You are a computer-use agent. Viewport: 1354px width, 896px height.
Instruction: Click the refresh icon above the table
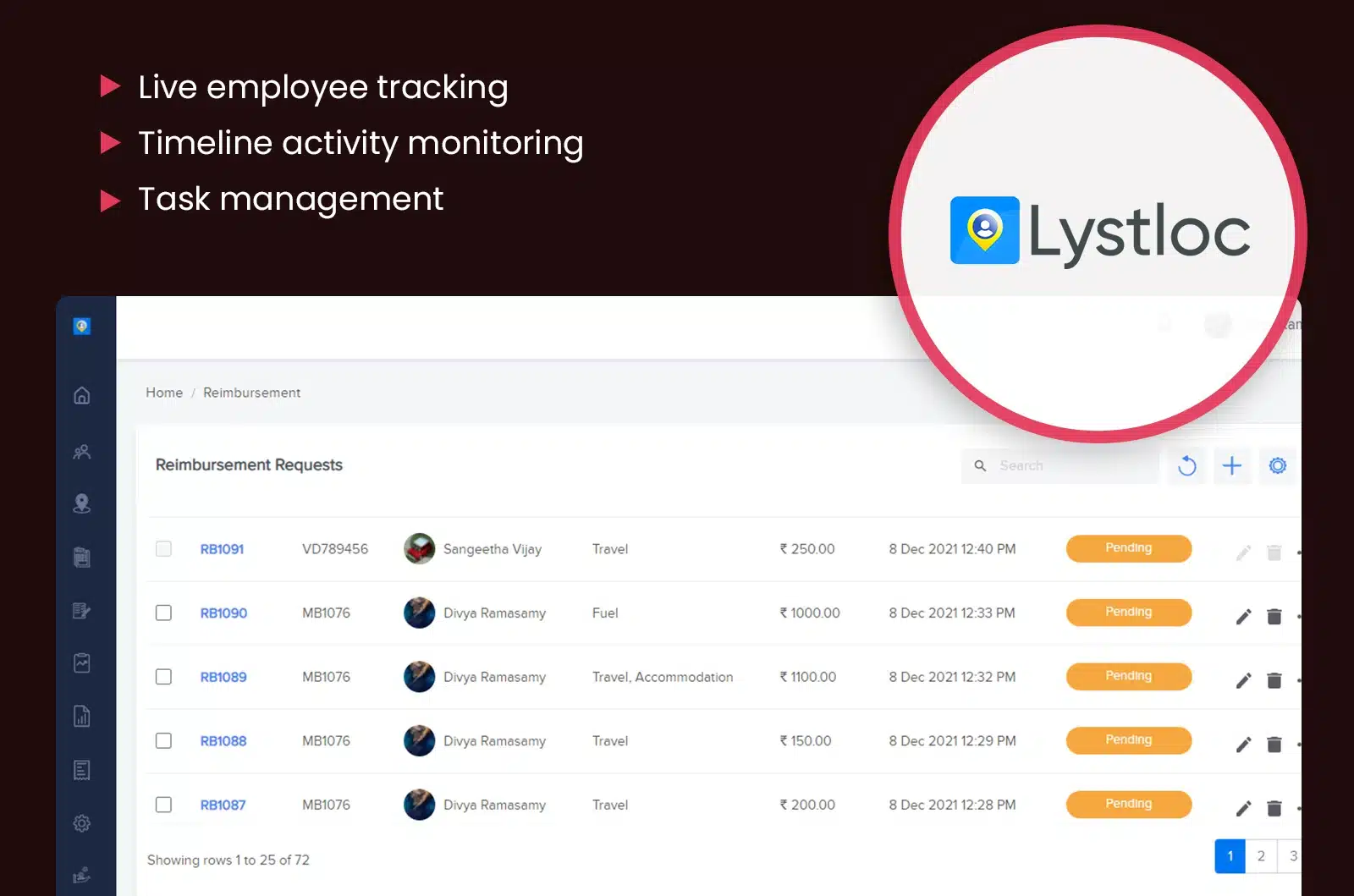1186,465
